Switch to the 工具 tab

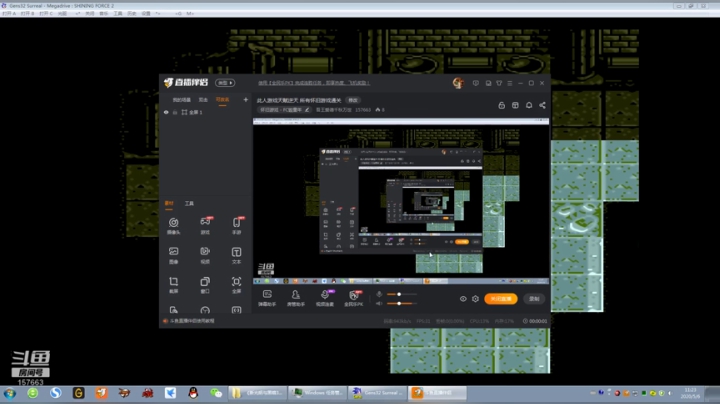pos(189,203)
